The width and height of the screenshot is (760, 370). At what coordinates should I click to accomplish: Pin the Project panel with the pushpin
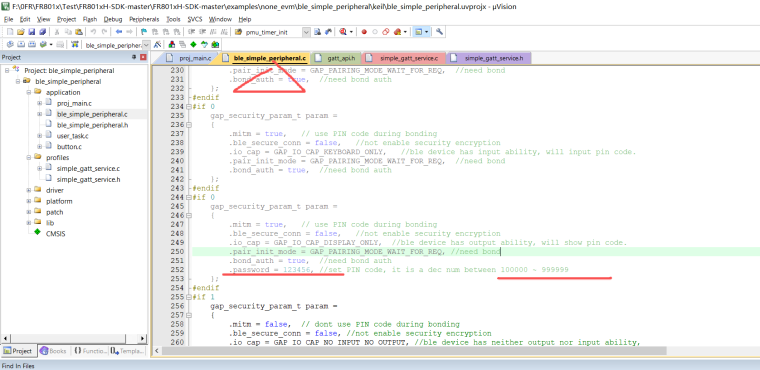(x=134, y=57)
